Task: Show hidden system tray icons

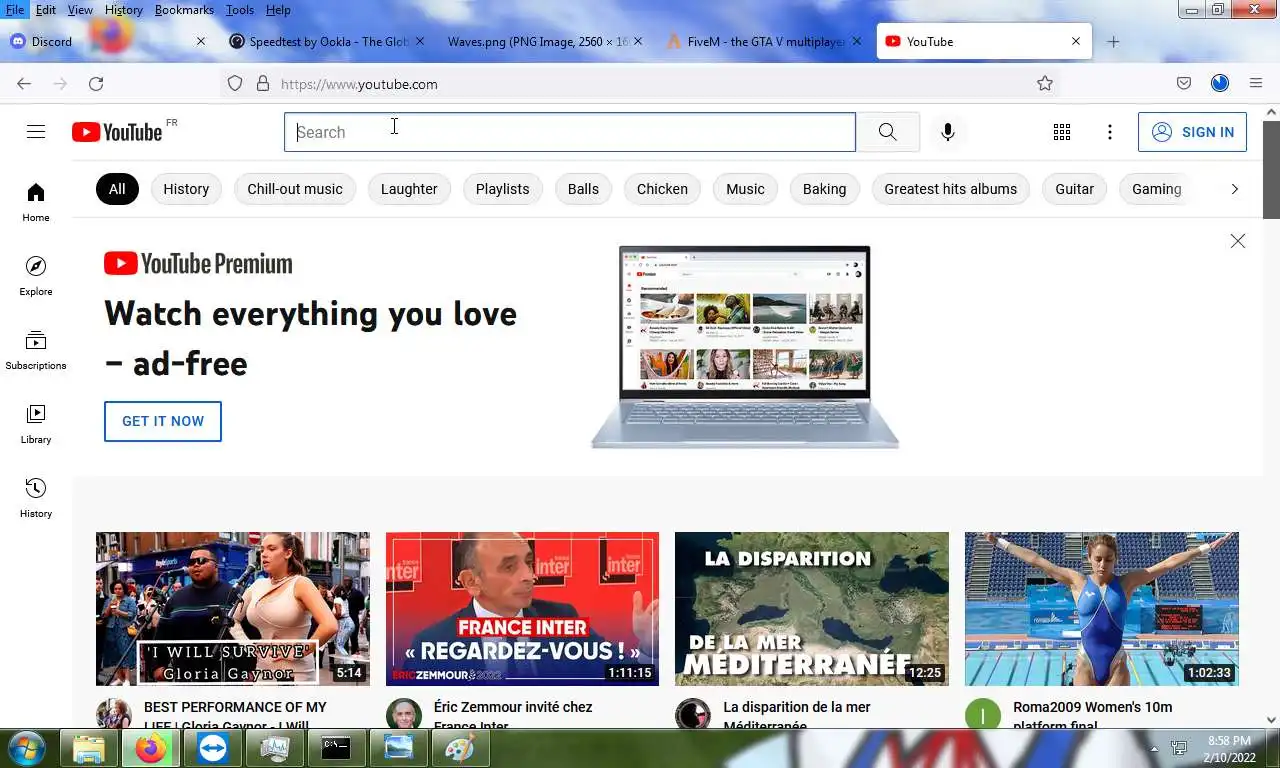Action: click(x=1154, y=748)
